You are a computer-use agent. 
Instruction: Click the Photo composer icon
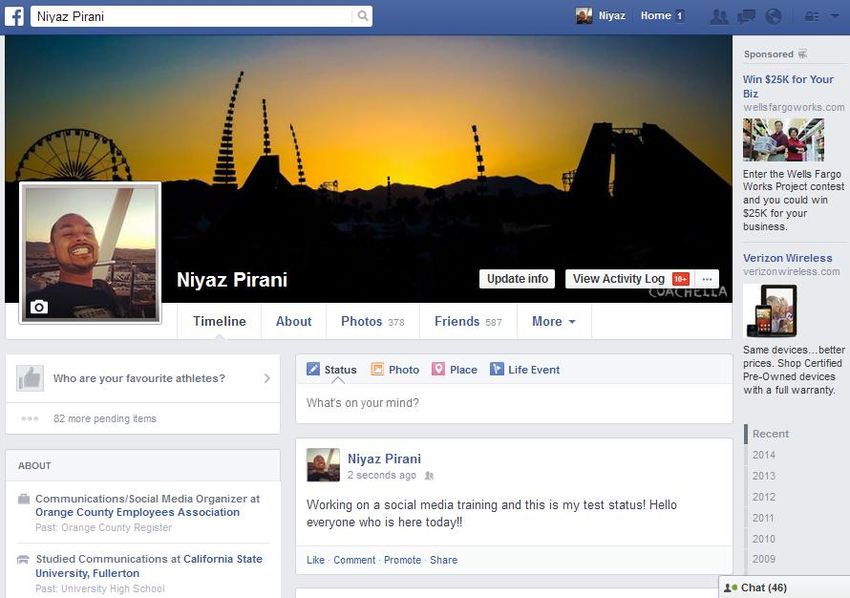[377, 369]
